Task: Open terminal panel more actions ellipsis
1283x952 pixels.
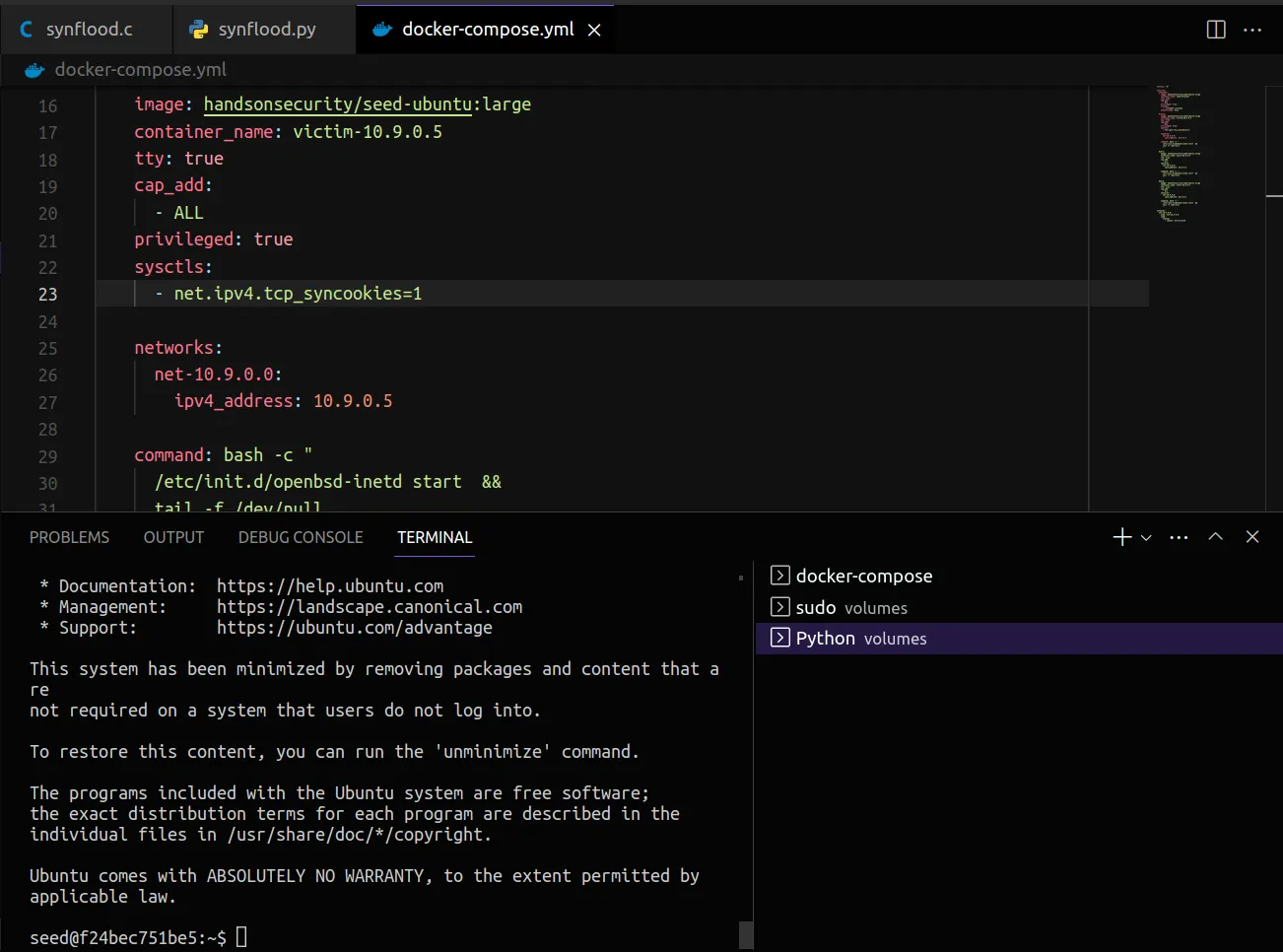Action: [1179, 537]
